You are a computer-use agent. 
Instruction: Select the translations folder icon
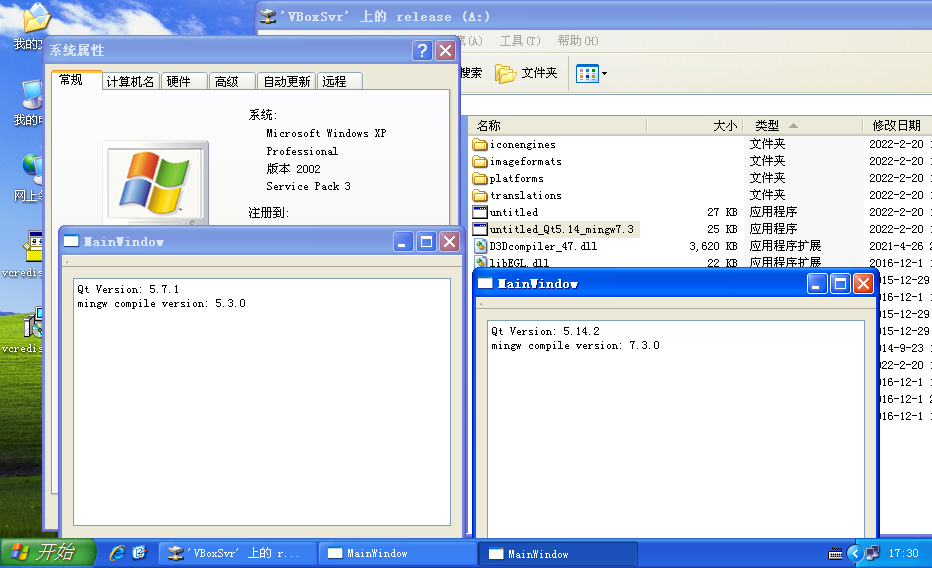480,195
